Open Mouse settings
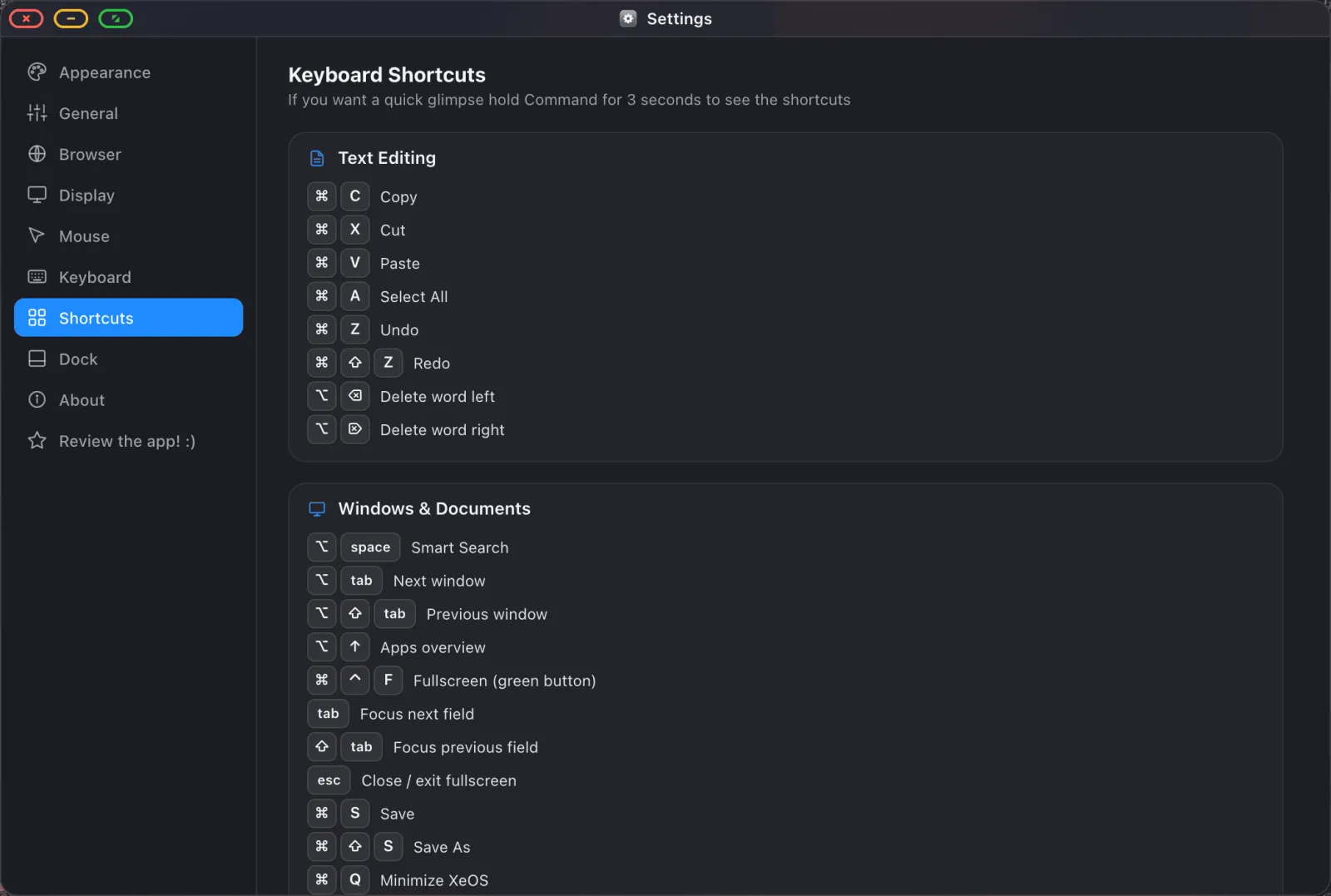The image size is (1331, 896). point(128,235)
